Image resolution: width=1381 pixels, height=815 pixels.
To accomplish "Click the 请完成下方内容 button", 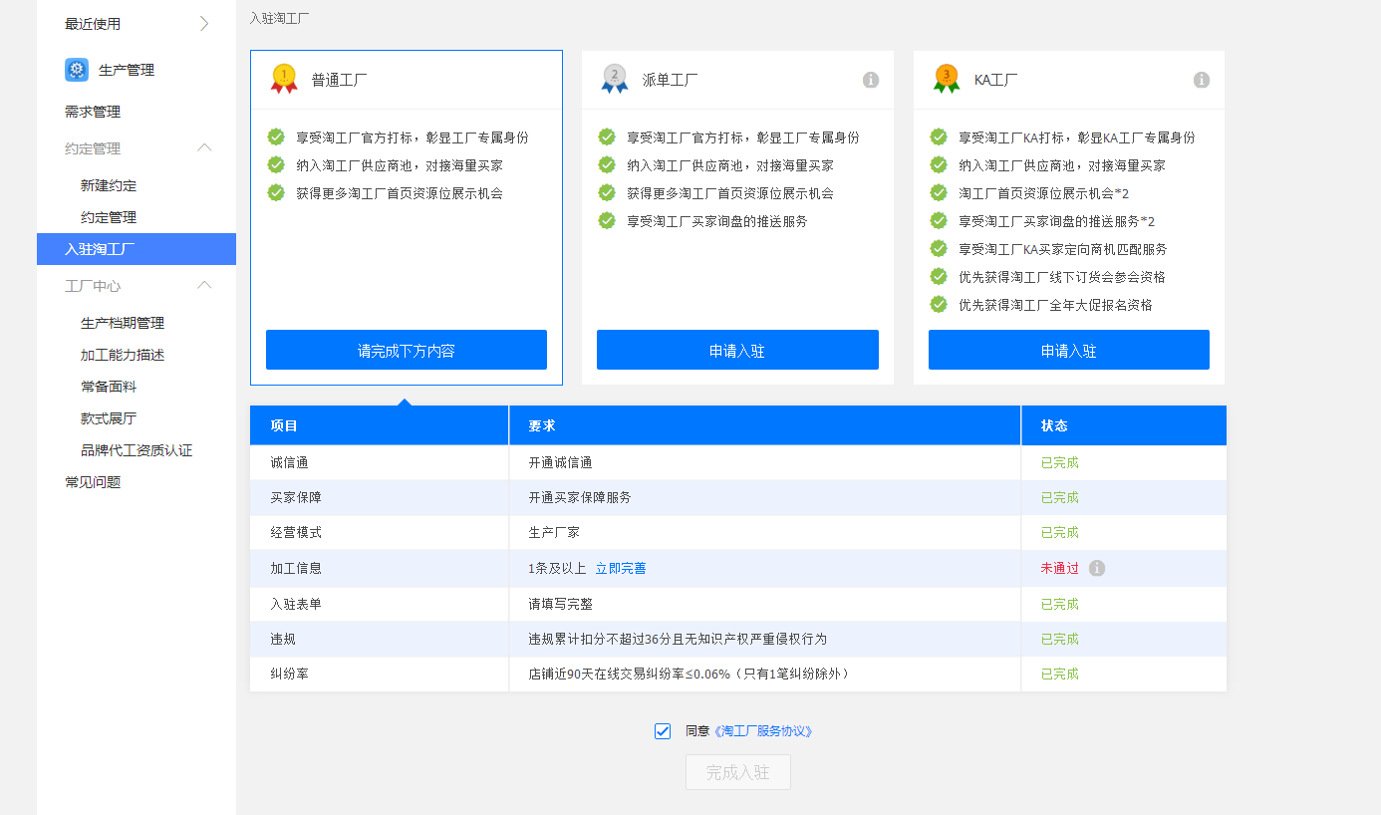I will click(x=406, y=350).
